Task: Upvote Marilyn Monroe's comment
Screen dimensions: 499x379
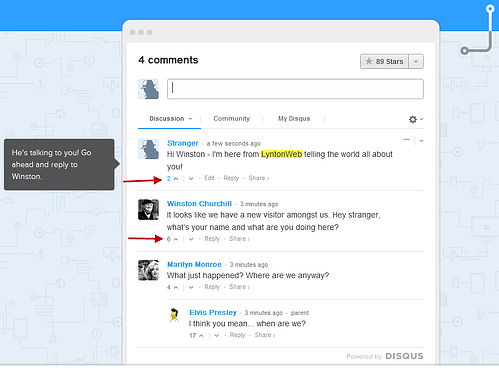Action: coord(176,287)
